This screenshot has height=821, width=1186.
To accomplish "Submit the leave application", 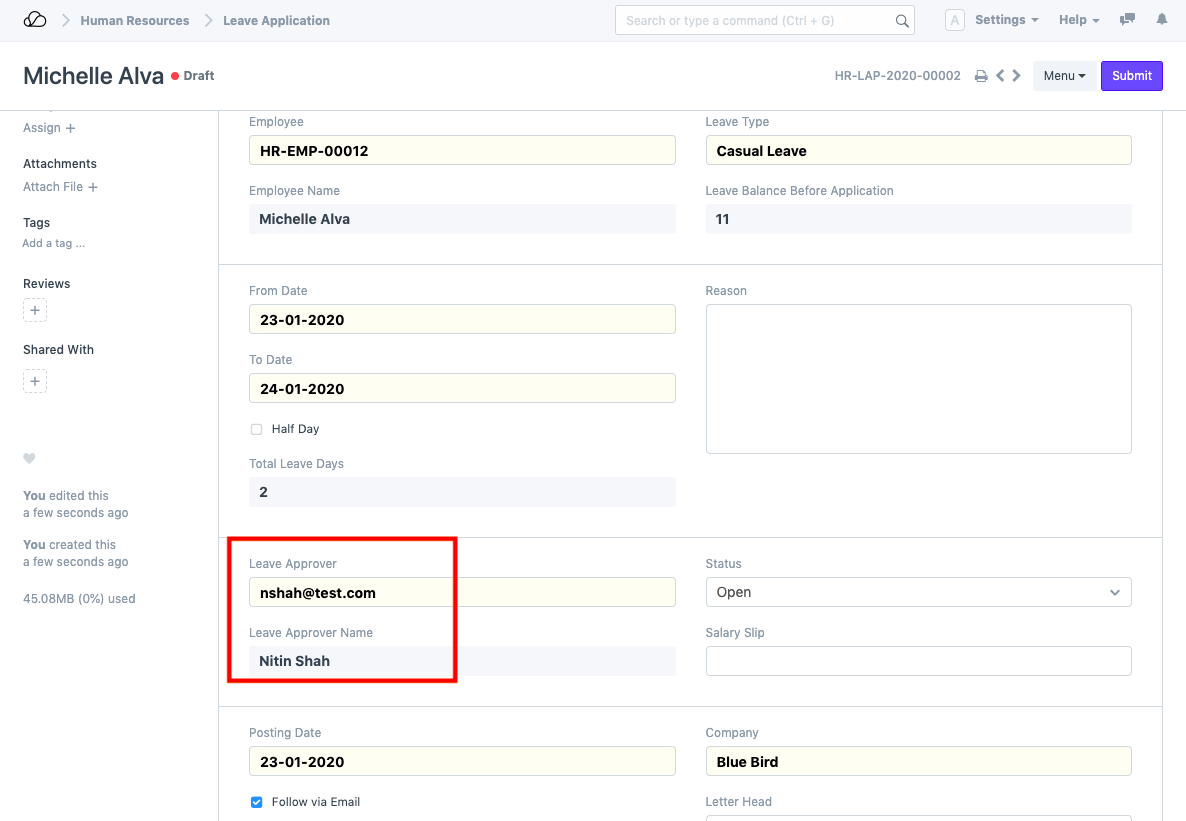I will point(1131,76).
